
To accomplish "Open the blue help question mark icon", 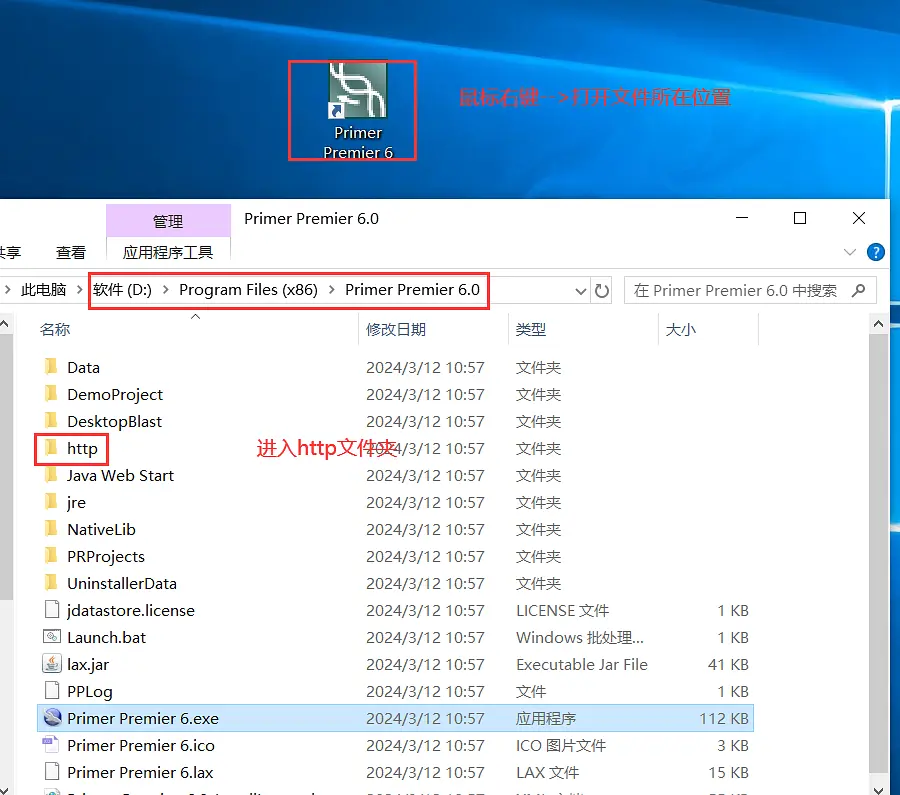I will coord(876,252).
